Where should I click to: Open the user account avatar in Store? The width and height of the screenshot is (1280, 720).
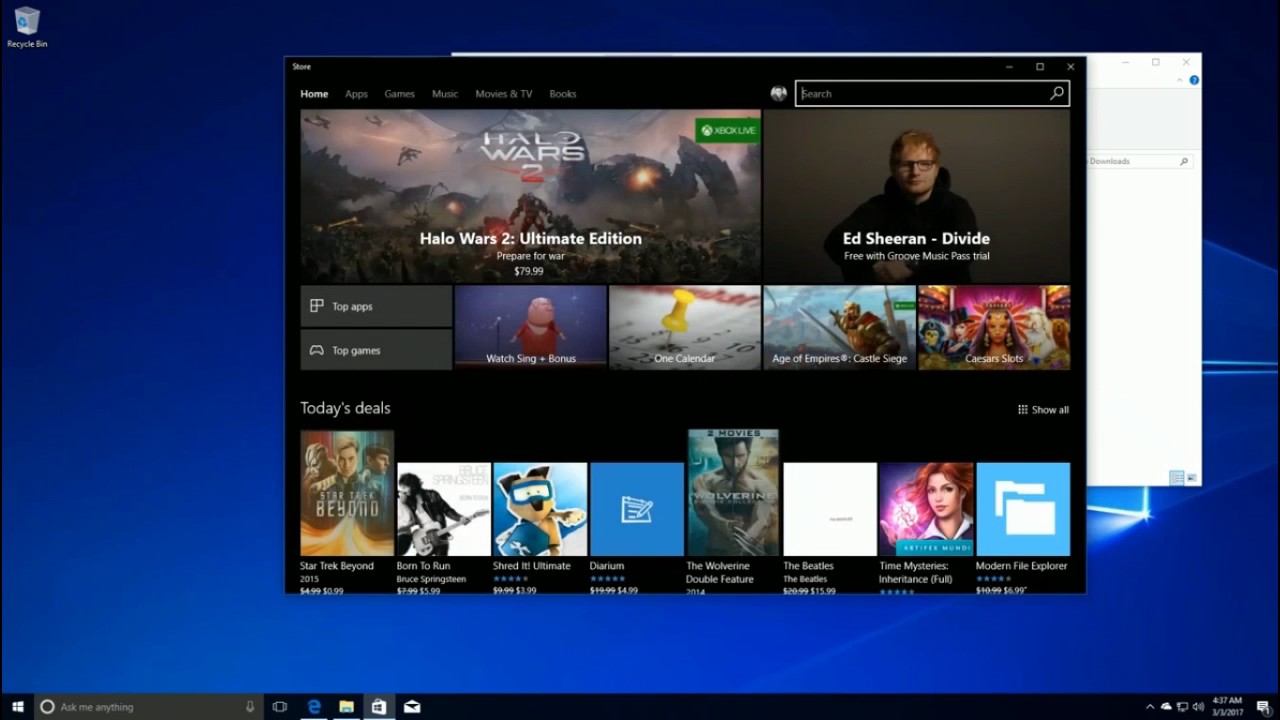[779, 93]
